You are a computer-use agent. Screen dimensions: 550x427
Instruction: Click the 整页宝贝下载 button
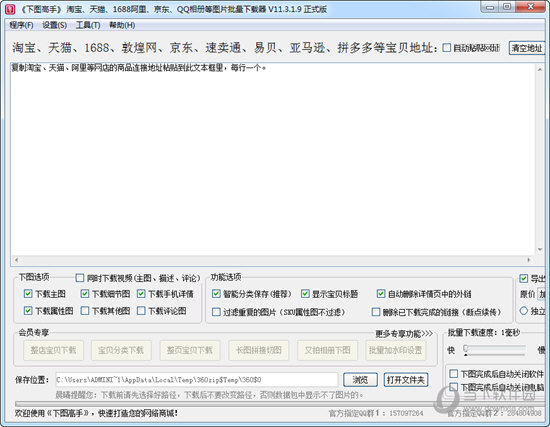tap(190, 350)
